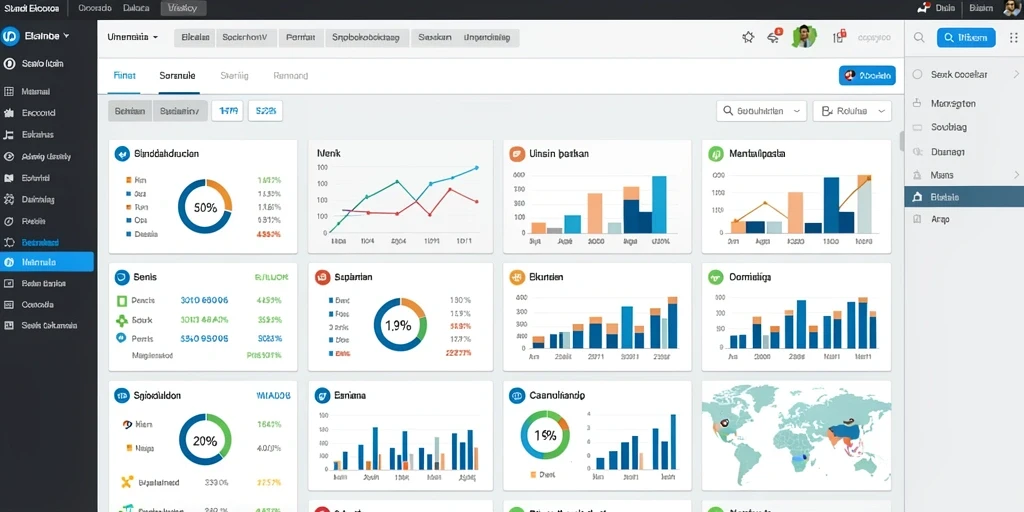Screen dimensions: 1024x512
Task: Click the search magnifier in right panel
Action: pos(919,38)
